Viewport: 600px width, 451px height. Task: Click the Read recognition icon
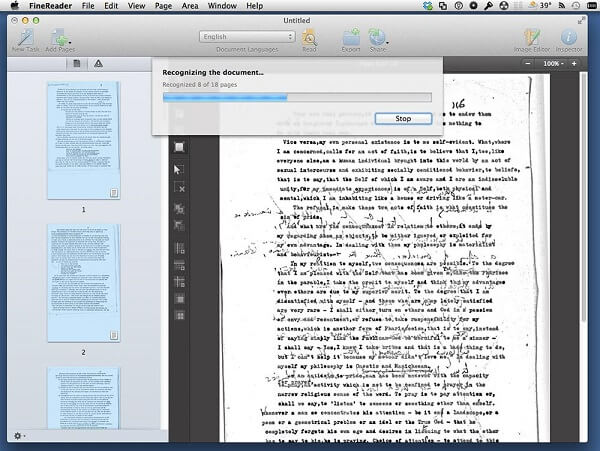pos(310,38)
